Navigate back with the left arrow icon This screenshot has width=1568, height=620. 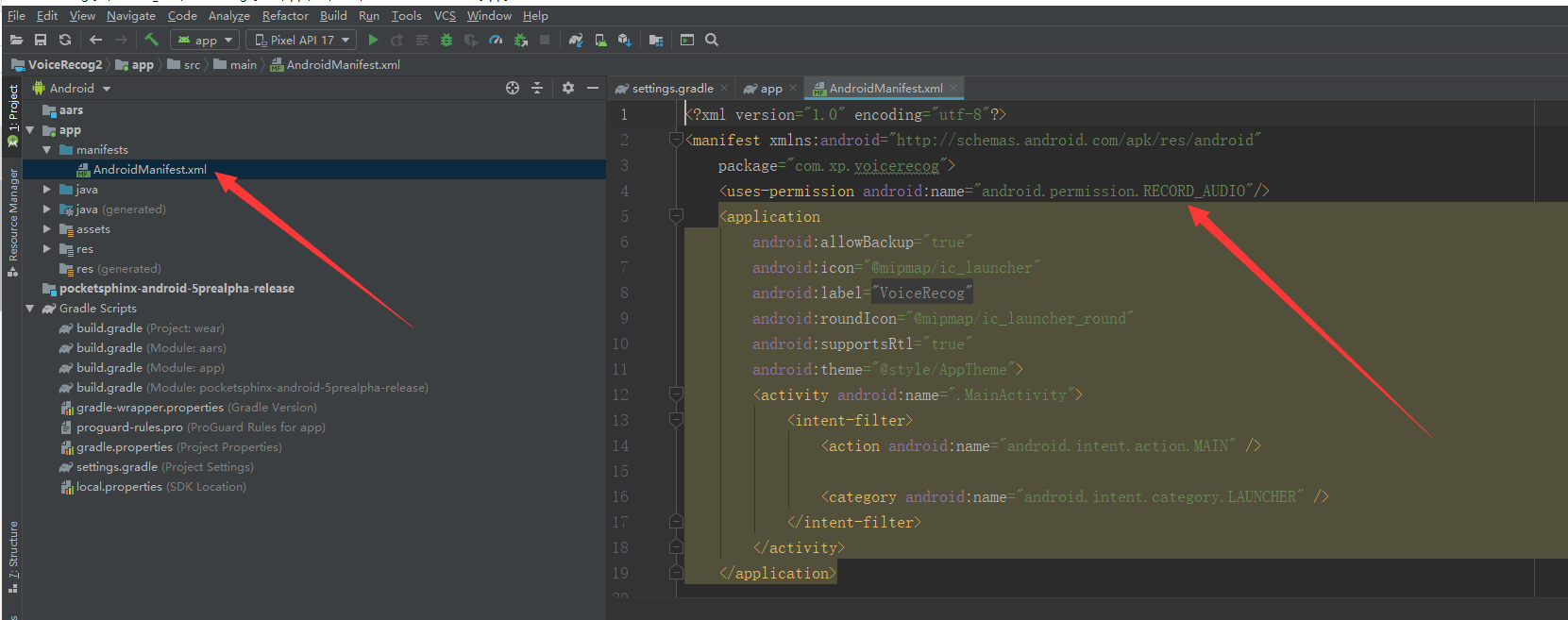click(95, 40)
